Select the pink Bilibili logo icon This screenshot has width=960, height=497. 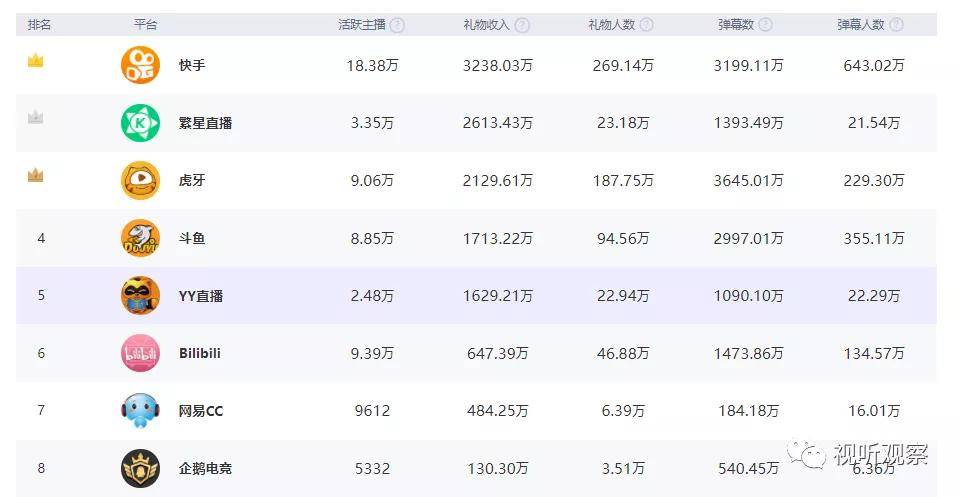coord(140,353)
